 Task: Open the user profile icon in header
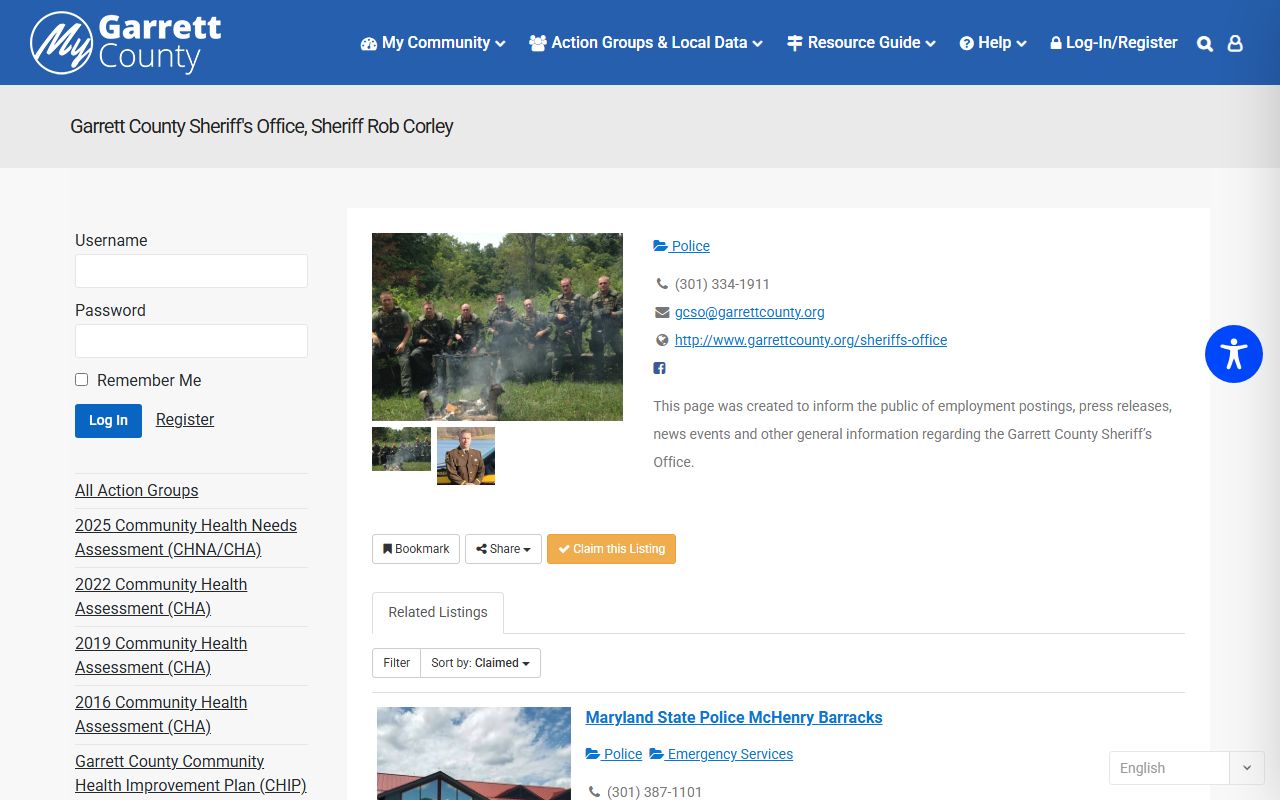[x=1235, y=44]
